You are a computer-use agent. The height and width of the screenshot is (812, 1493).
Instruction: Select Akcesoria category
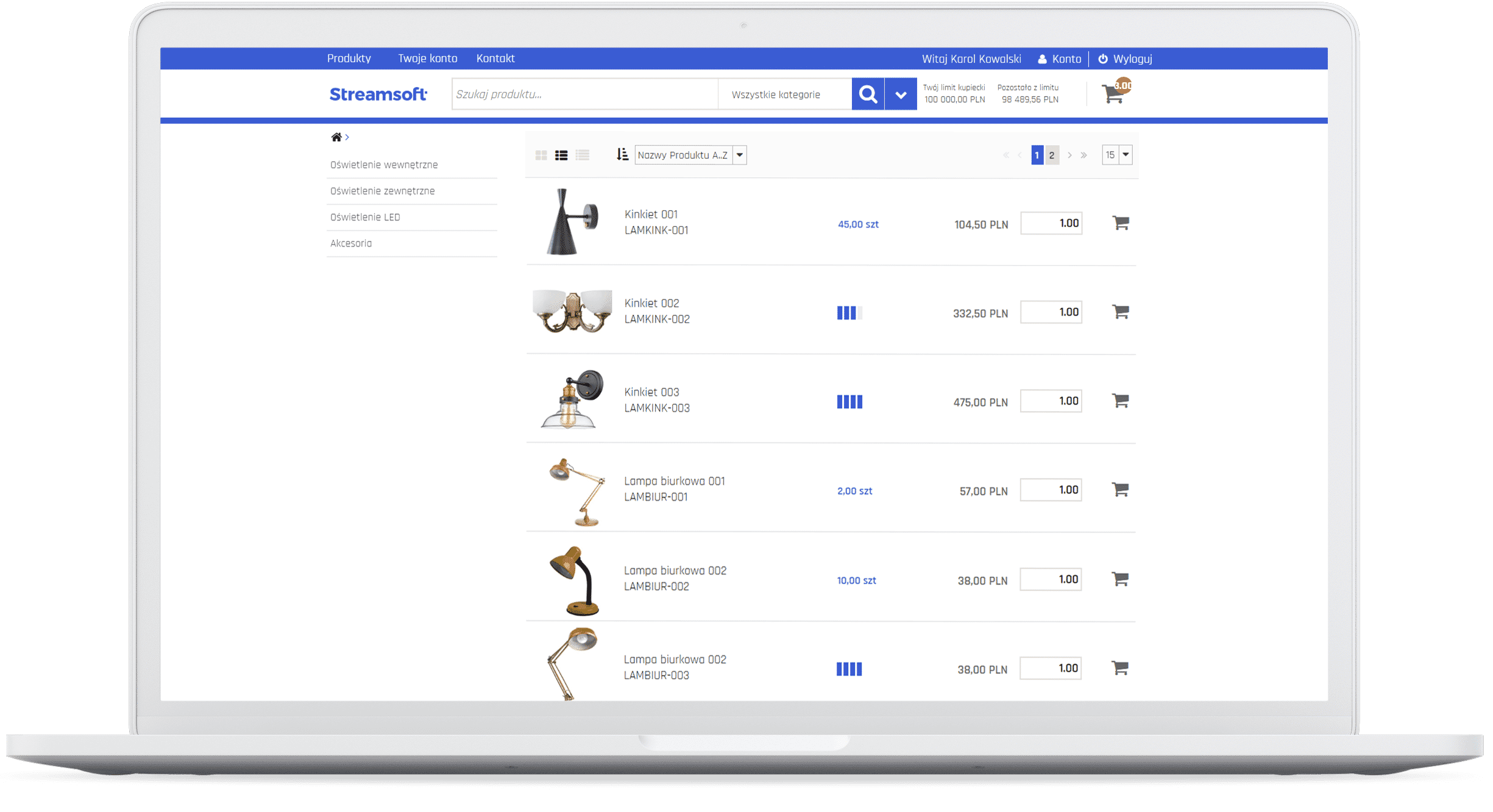tap(351, 244)
